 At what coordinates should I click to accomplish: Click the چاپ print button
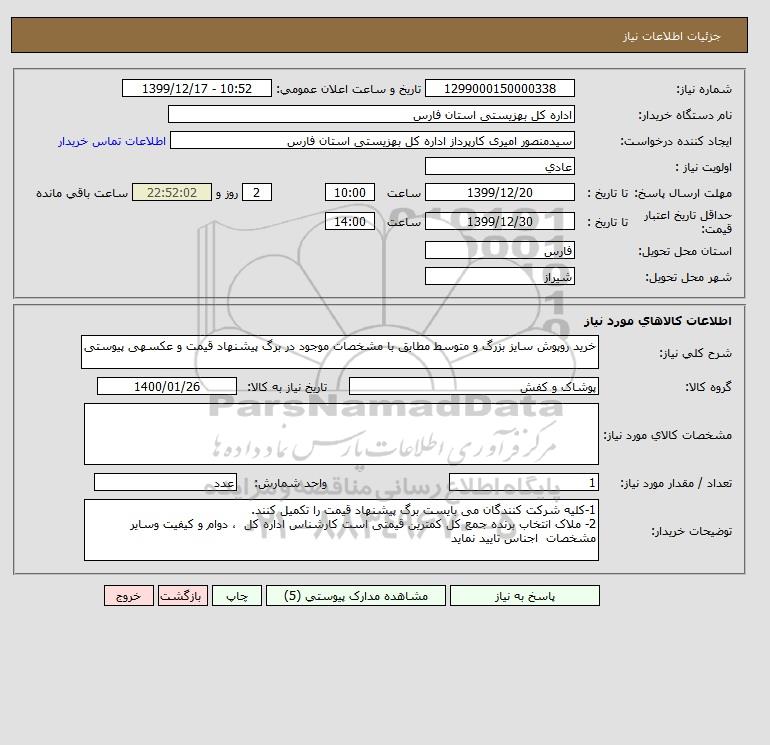click(x=237, y=595)
